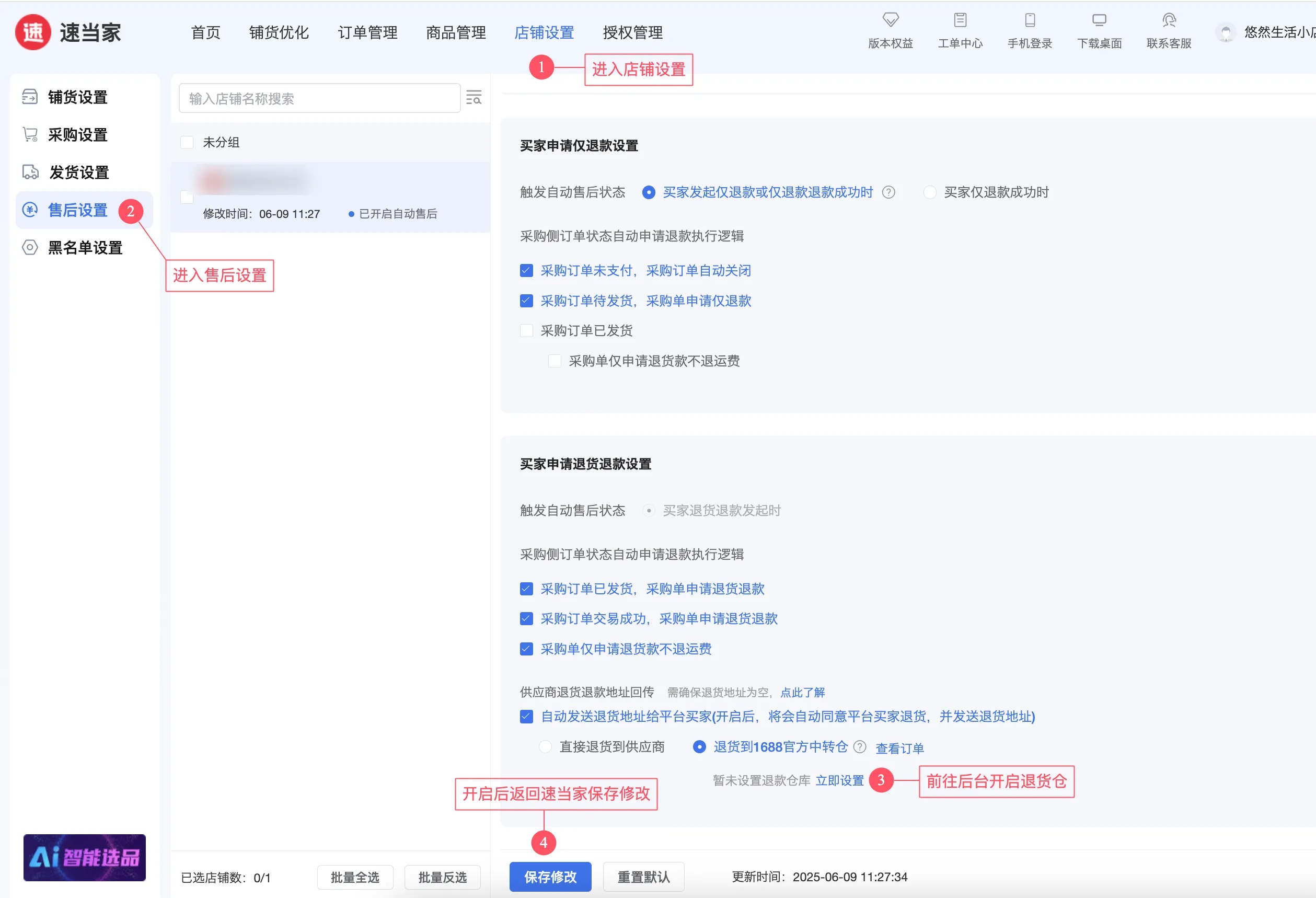
Task: Open 工单中心 icon in header
Action: pyautogui.click(x=960, y=20)
